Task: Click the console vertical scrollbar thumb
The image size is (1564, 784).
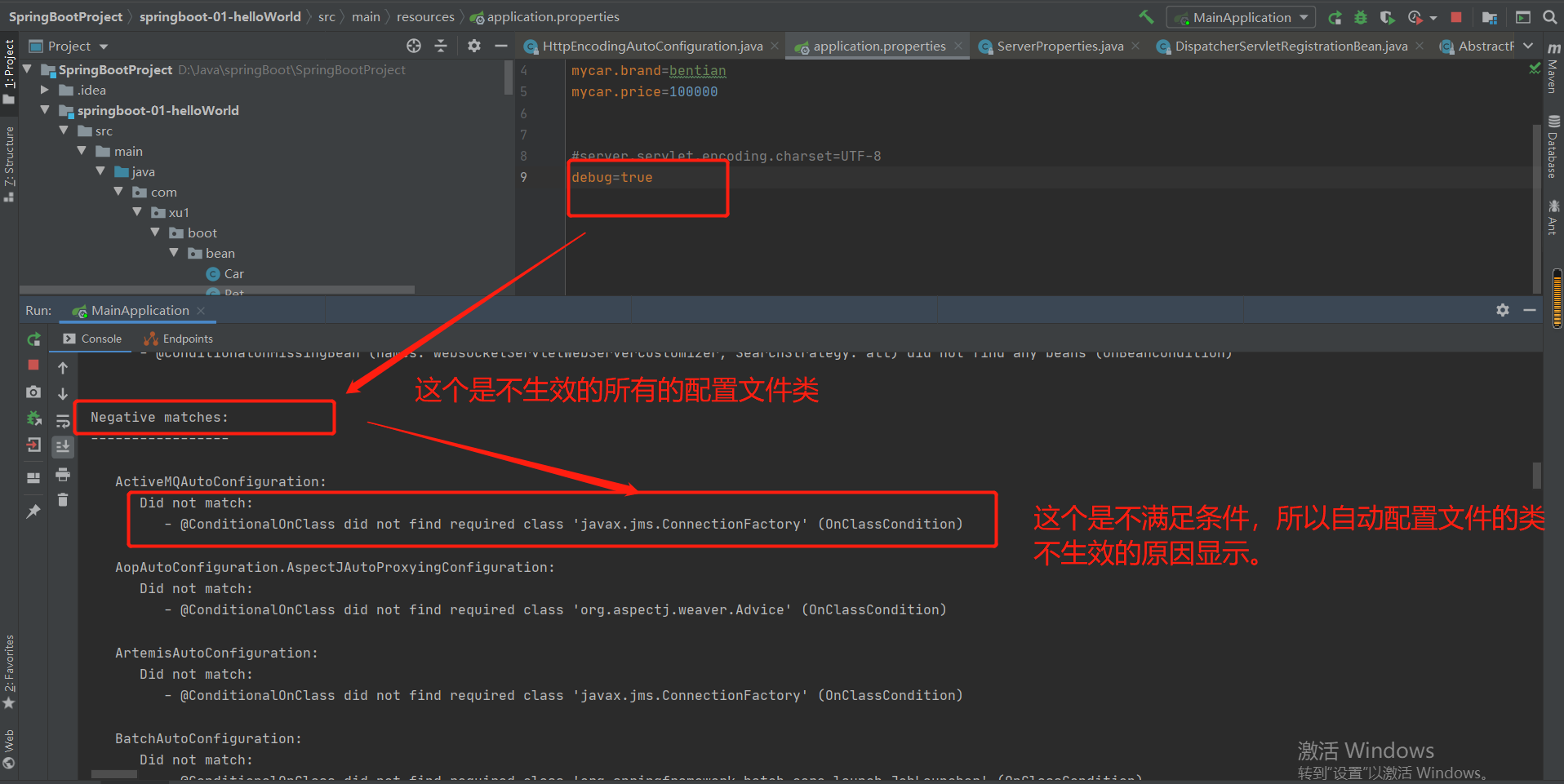Action: click(x=1537, y=475)
